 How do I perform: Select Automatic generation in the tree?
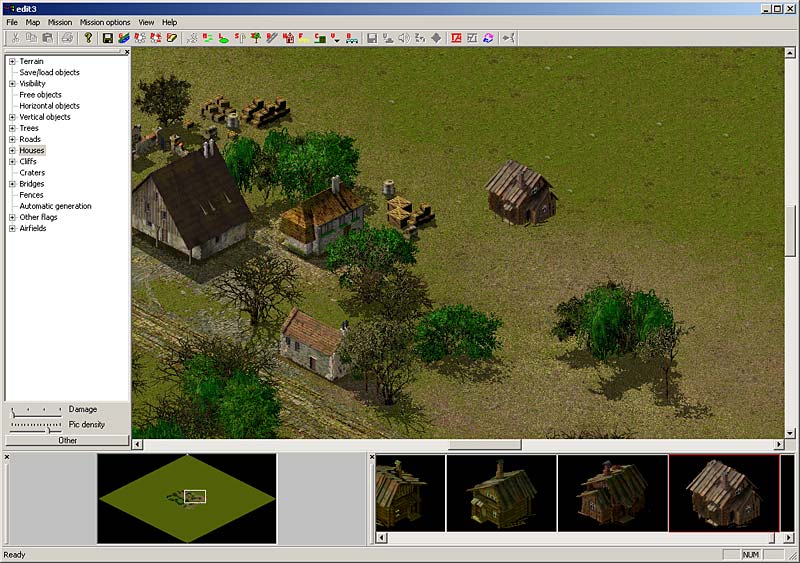pos(55,206)
